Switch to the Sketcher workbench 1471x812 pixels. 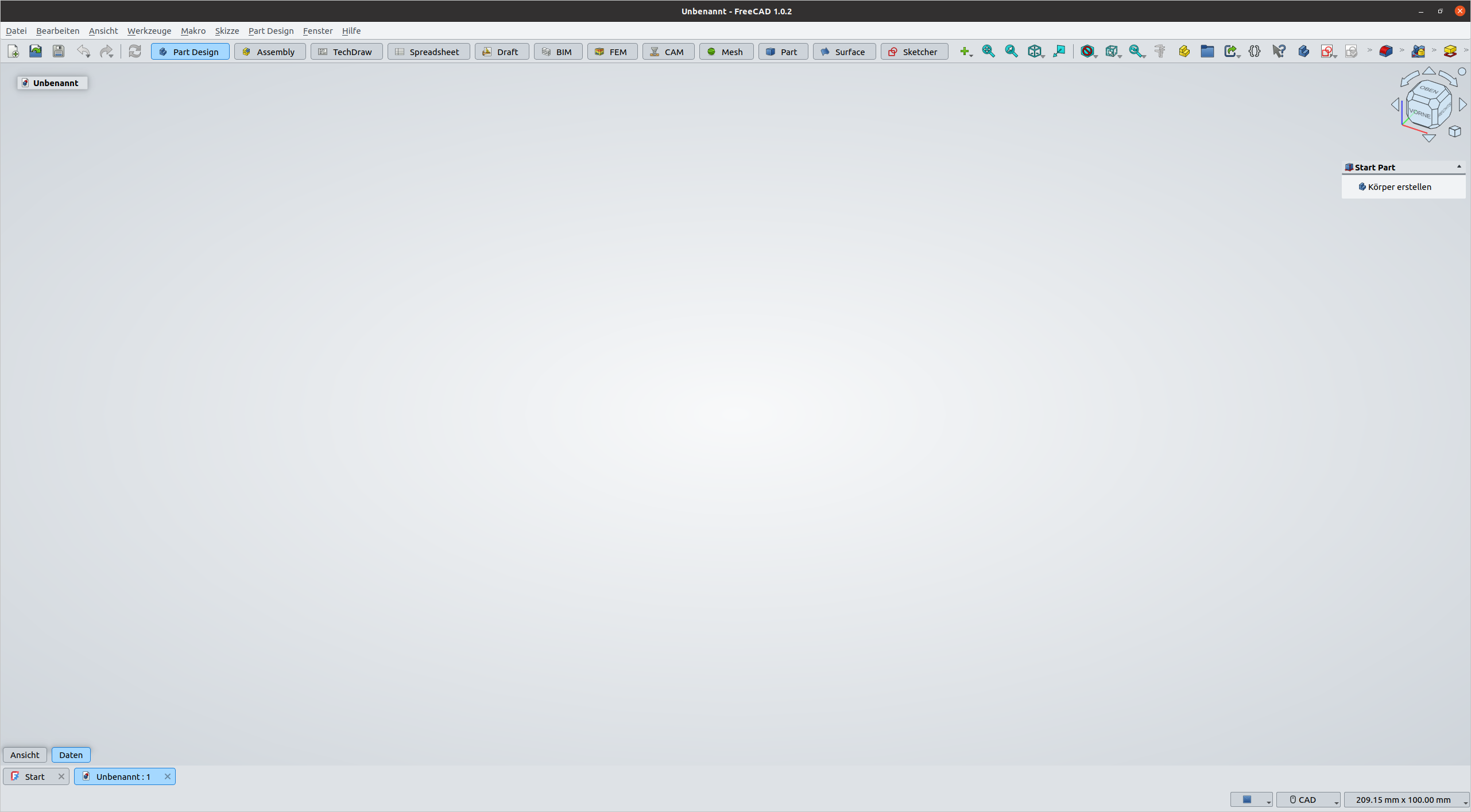click(x=913, y=52)
